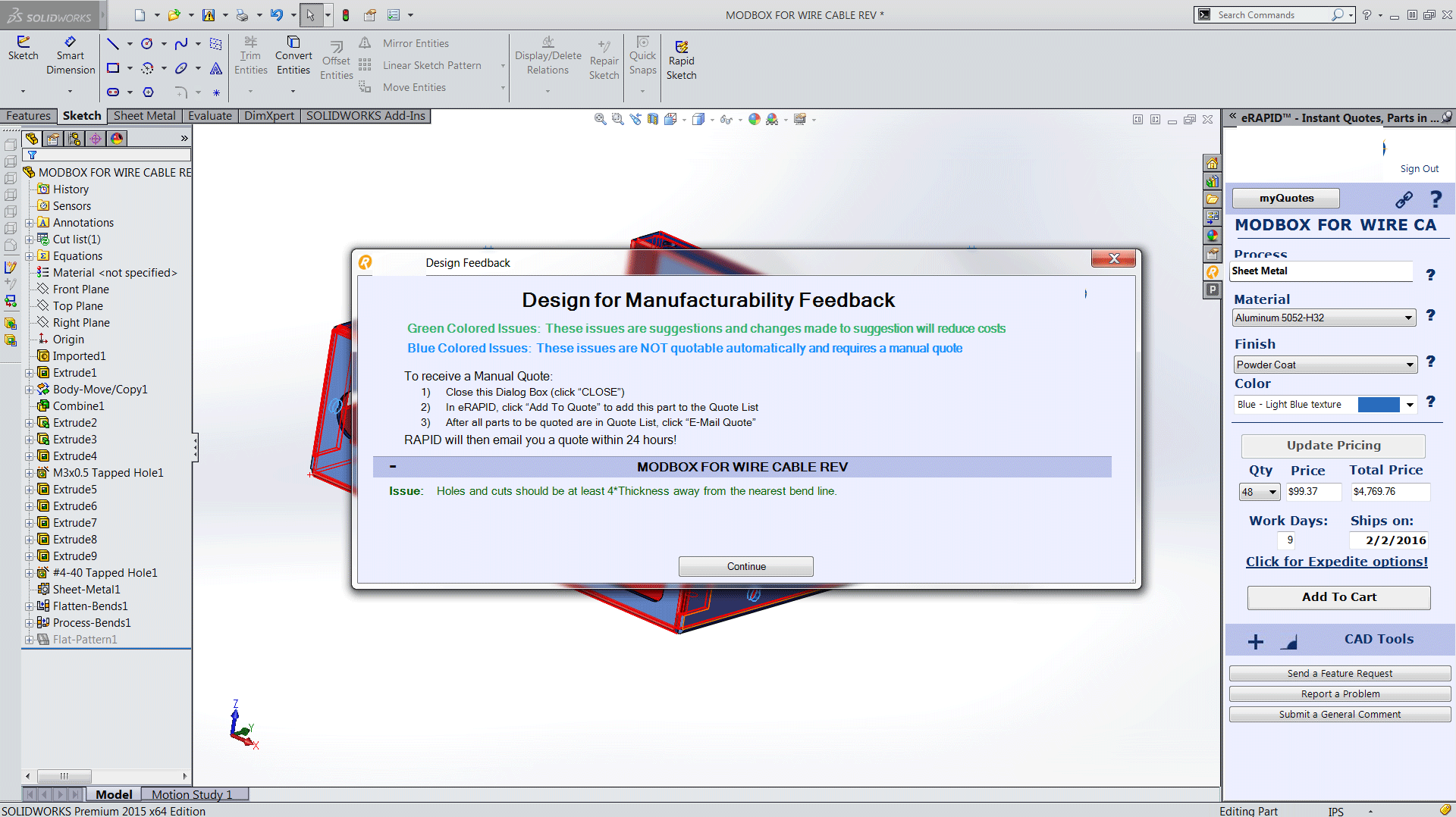Activate the Smart Dimension tool
Screen dimensions: 1456x817
pyautogui.click(x=71, y=55)
